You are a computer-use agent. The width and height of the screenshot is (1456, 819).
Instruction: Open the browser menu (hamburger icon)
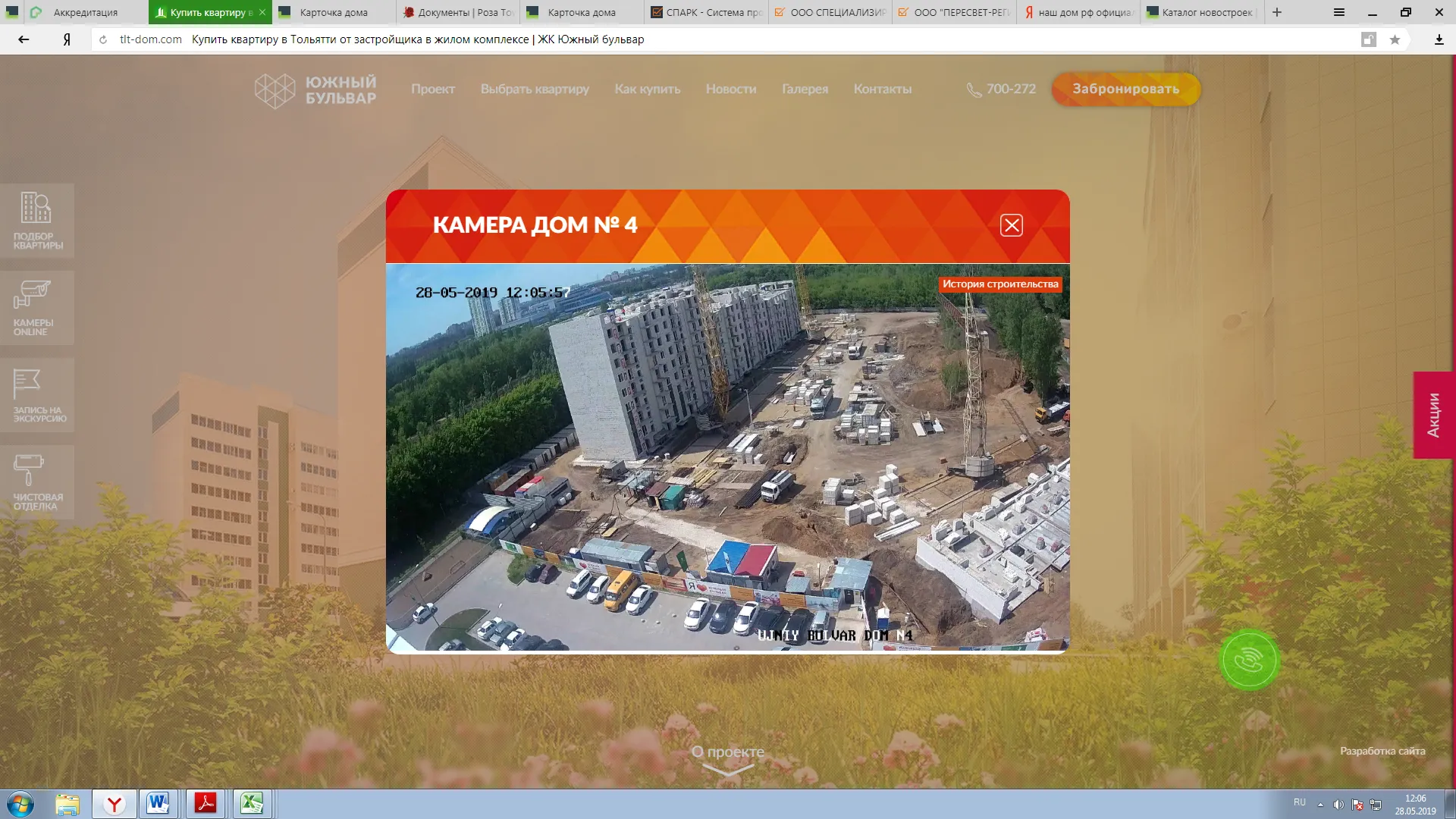[1338, 12]
